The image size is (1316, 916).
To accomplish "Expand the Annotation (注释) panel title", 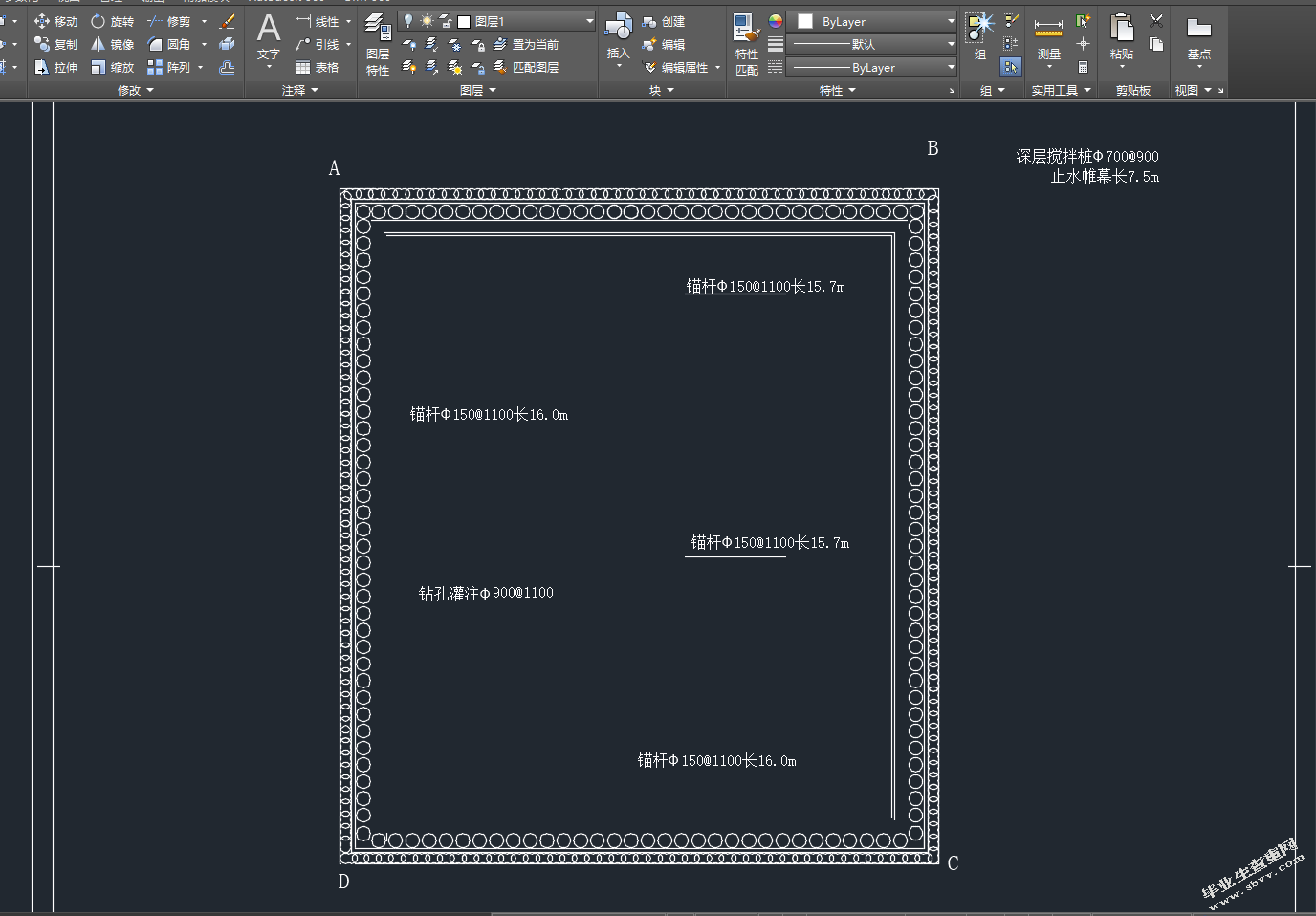I will [x=299, y=90].
